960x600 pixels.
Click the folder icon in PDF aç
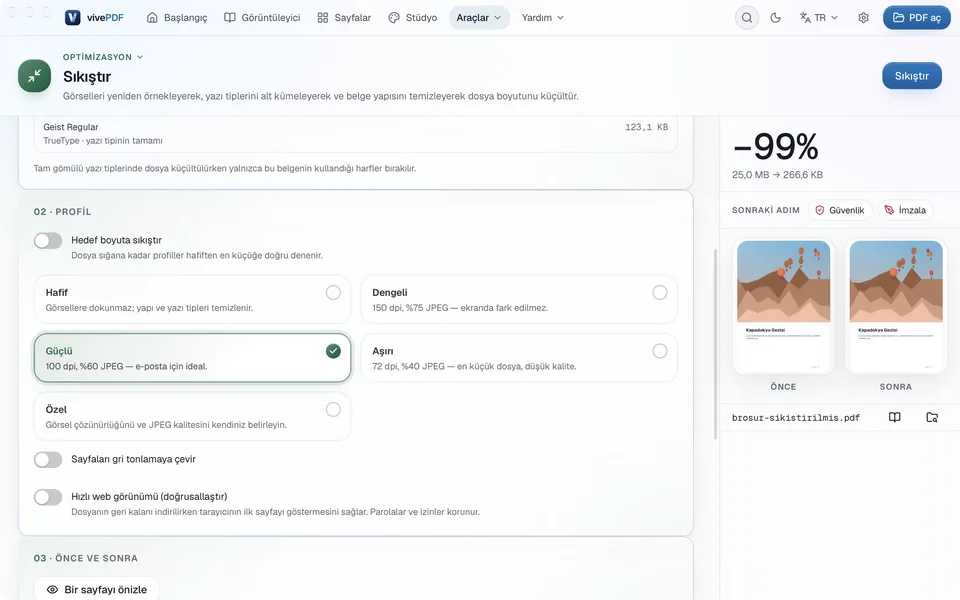[x=898, y=18]
